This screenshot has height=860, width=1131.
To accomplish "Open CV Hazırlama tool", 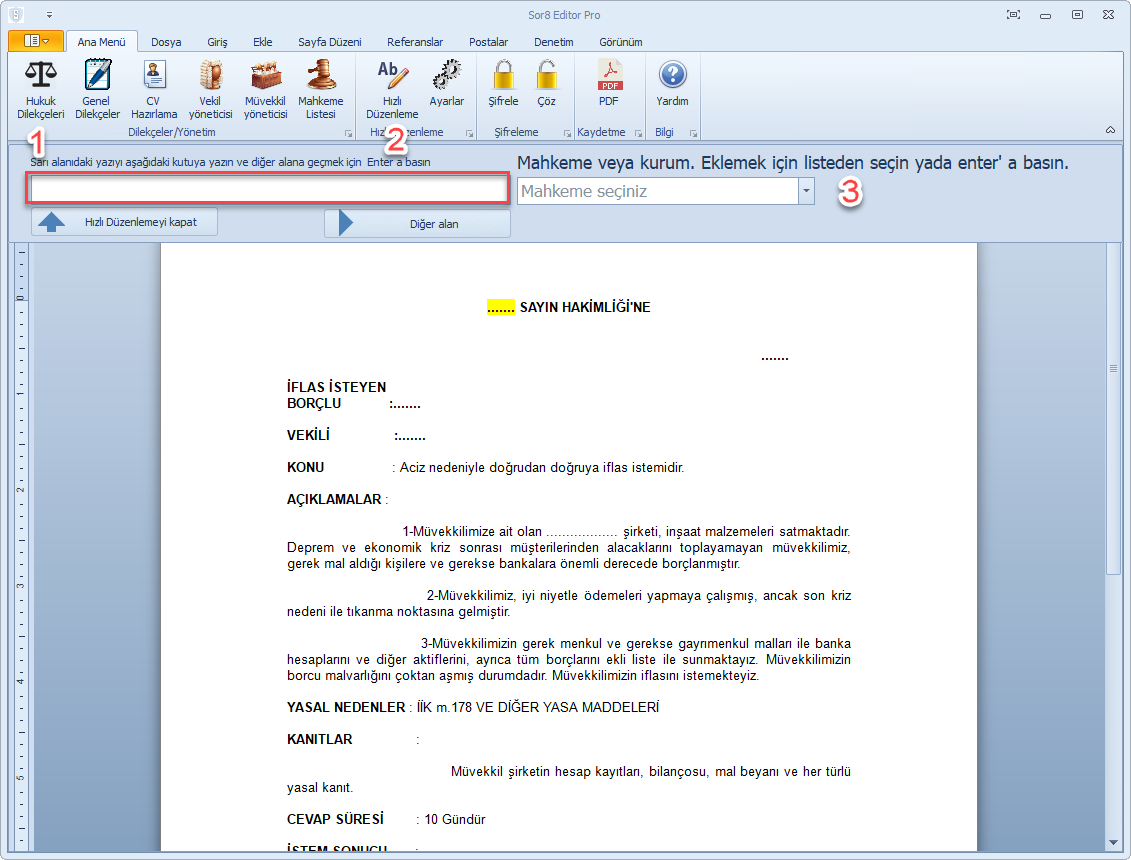I will 154,77.
